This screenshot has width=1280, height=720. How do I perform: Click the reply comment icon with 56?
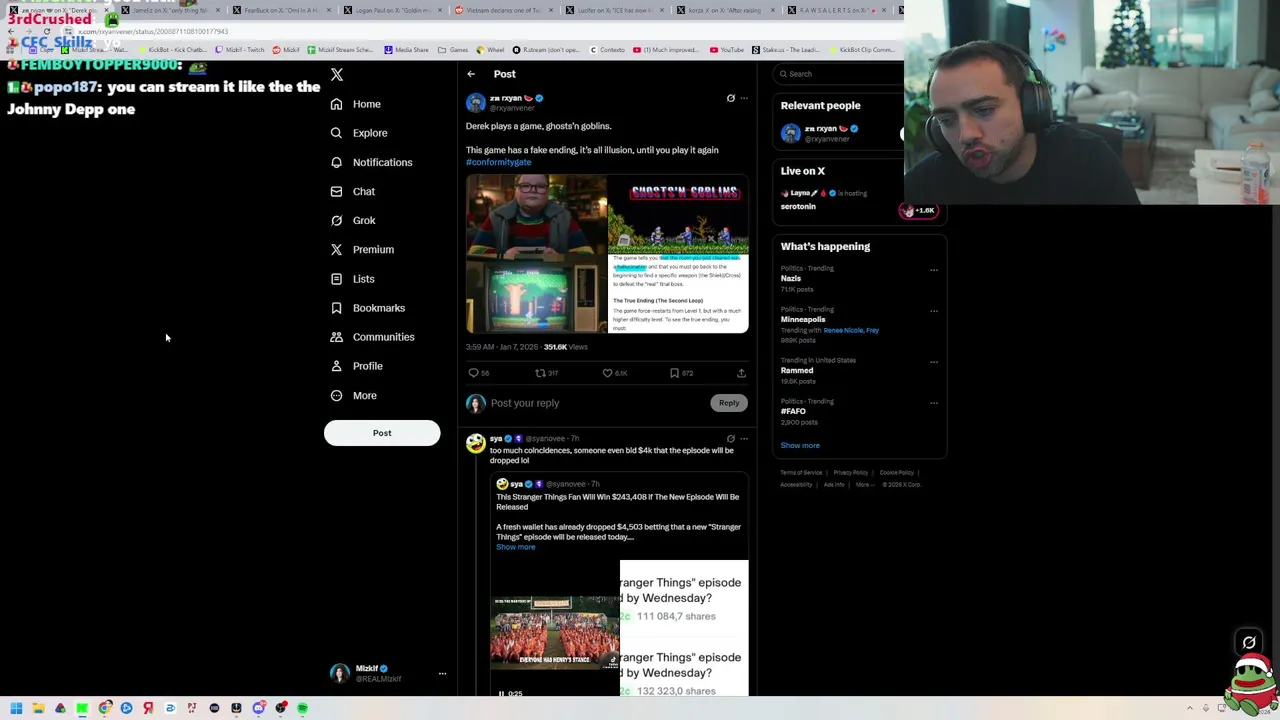[x=474, y=373]
